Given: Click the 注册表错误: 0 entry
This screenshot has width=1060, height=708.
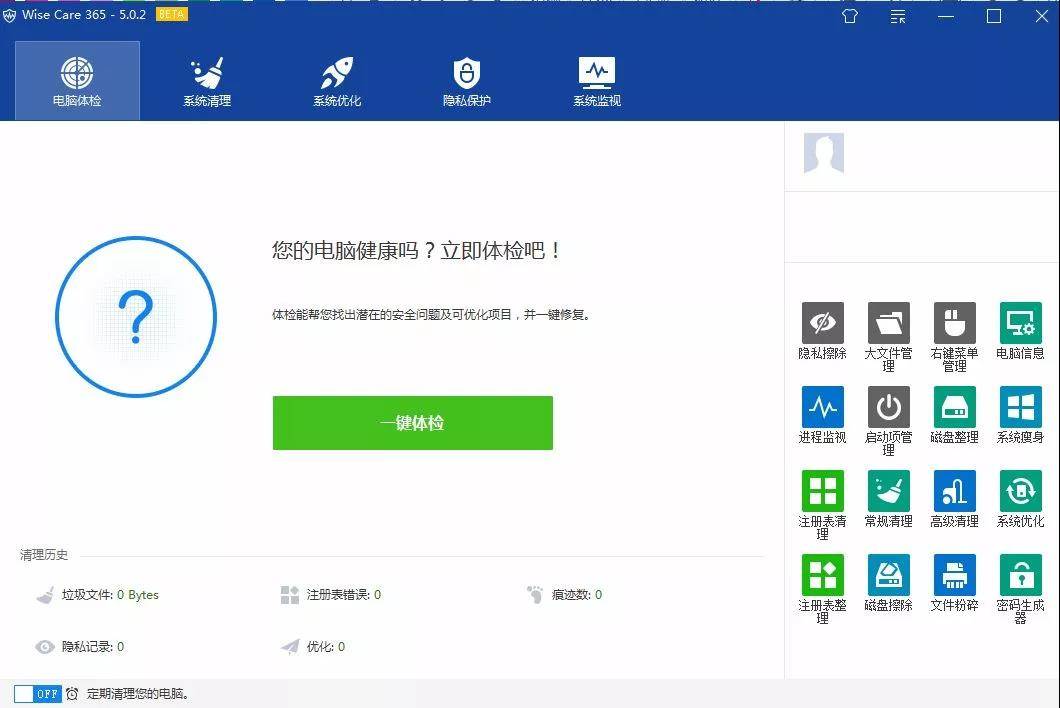Looking at the screenshot, I should coord(331,595).
